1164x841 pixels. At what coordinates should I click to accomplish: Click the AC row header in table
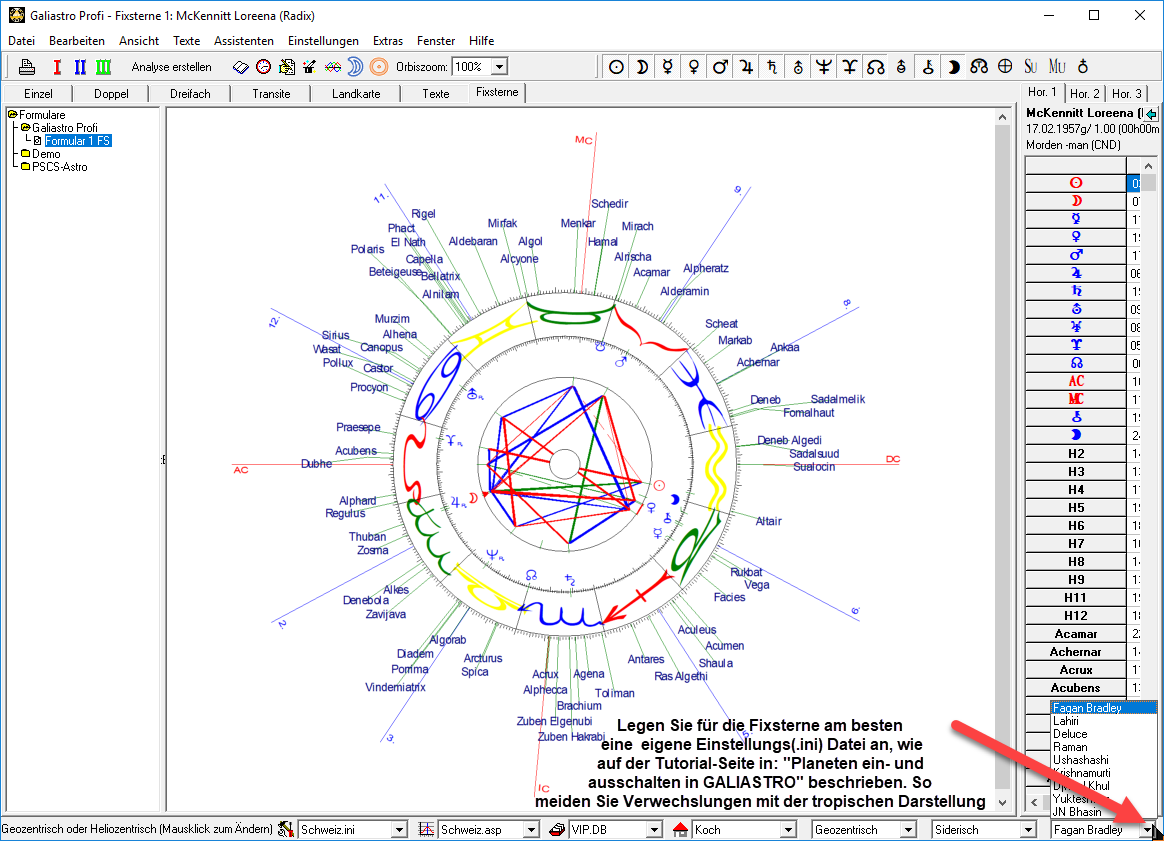point(1076,381)
